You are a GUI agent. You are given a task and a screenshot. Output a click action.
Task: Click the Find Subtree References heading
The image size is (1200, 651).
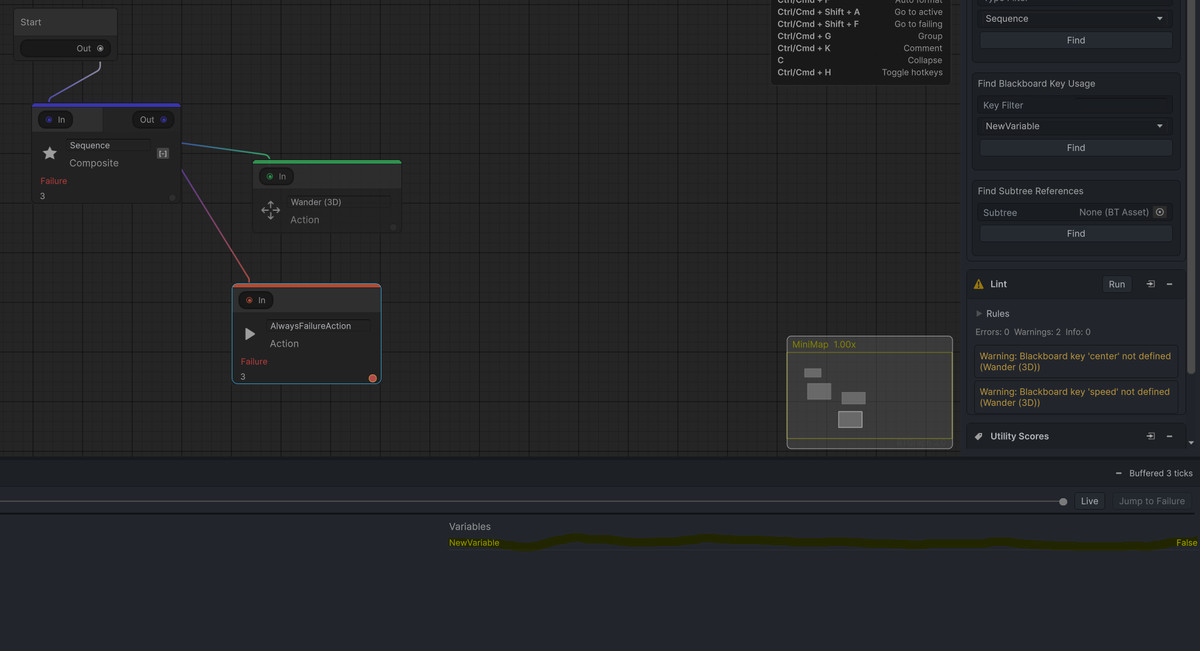(x=1030, y=191)
